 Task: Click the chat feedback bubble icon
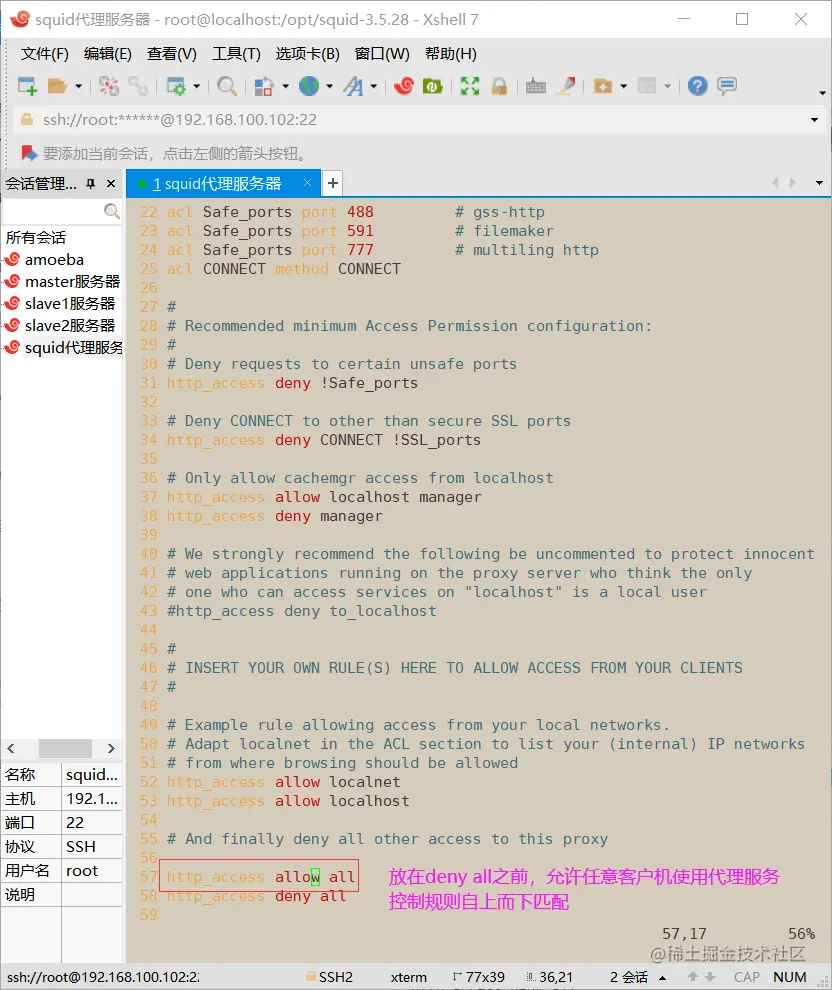[x=727, y=86]
